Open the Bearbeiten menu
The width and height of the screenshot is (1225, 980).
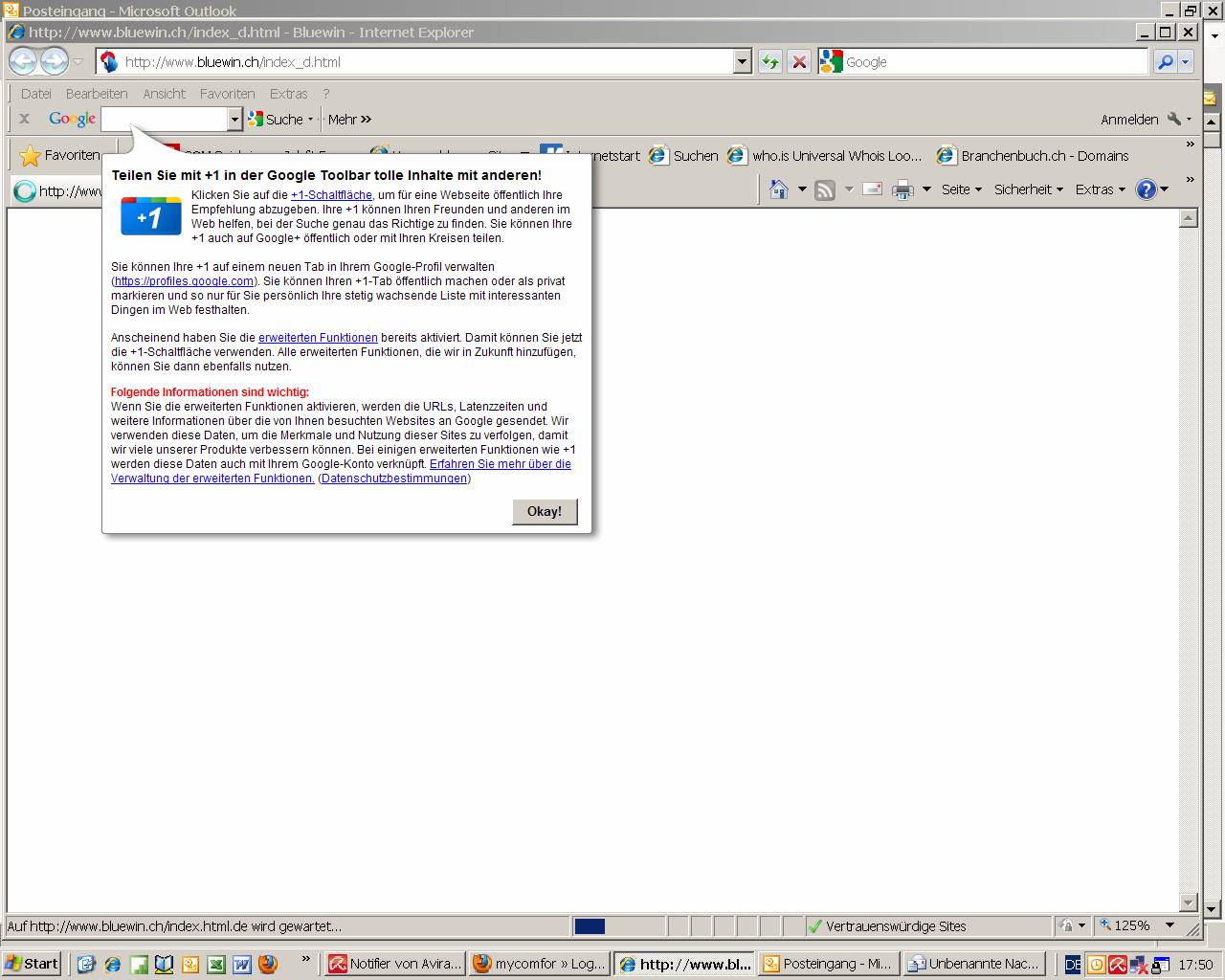[97, 94]
